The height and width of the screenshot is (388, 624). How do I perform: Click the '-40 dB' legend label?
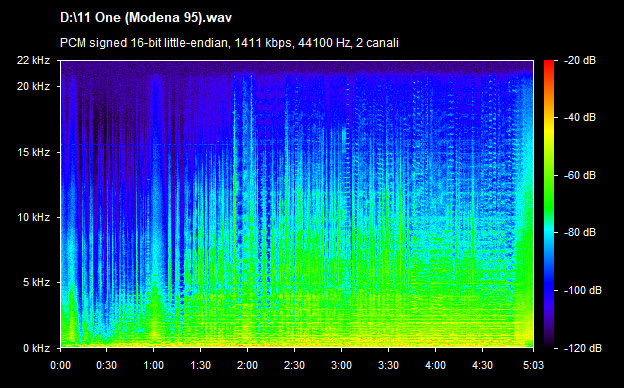[x=580, y=117]
